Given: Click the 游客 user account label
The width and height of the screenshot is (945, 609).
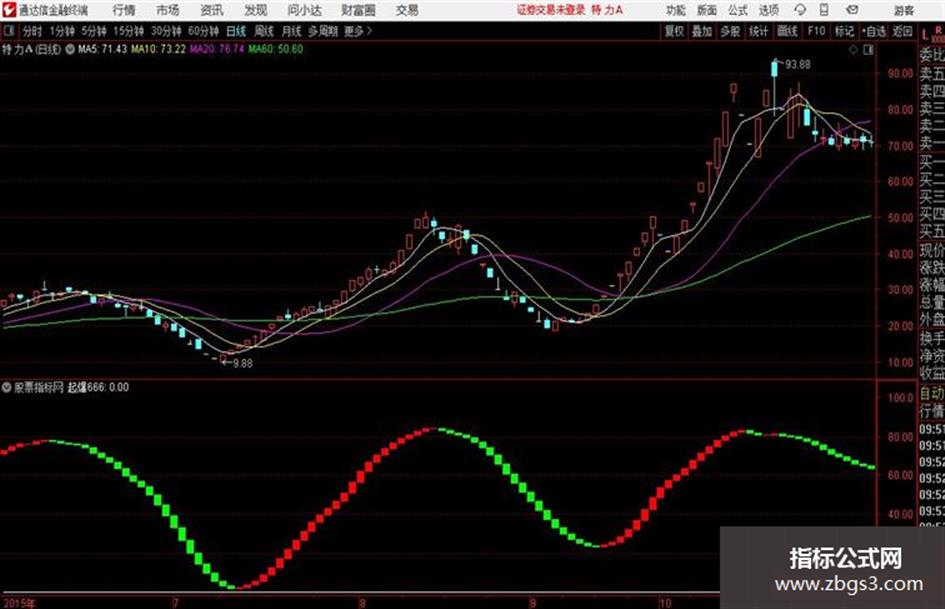Looking at the screenshot, I should [903, 10].
